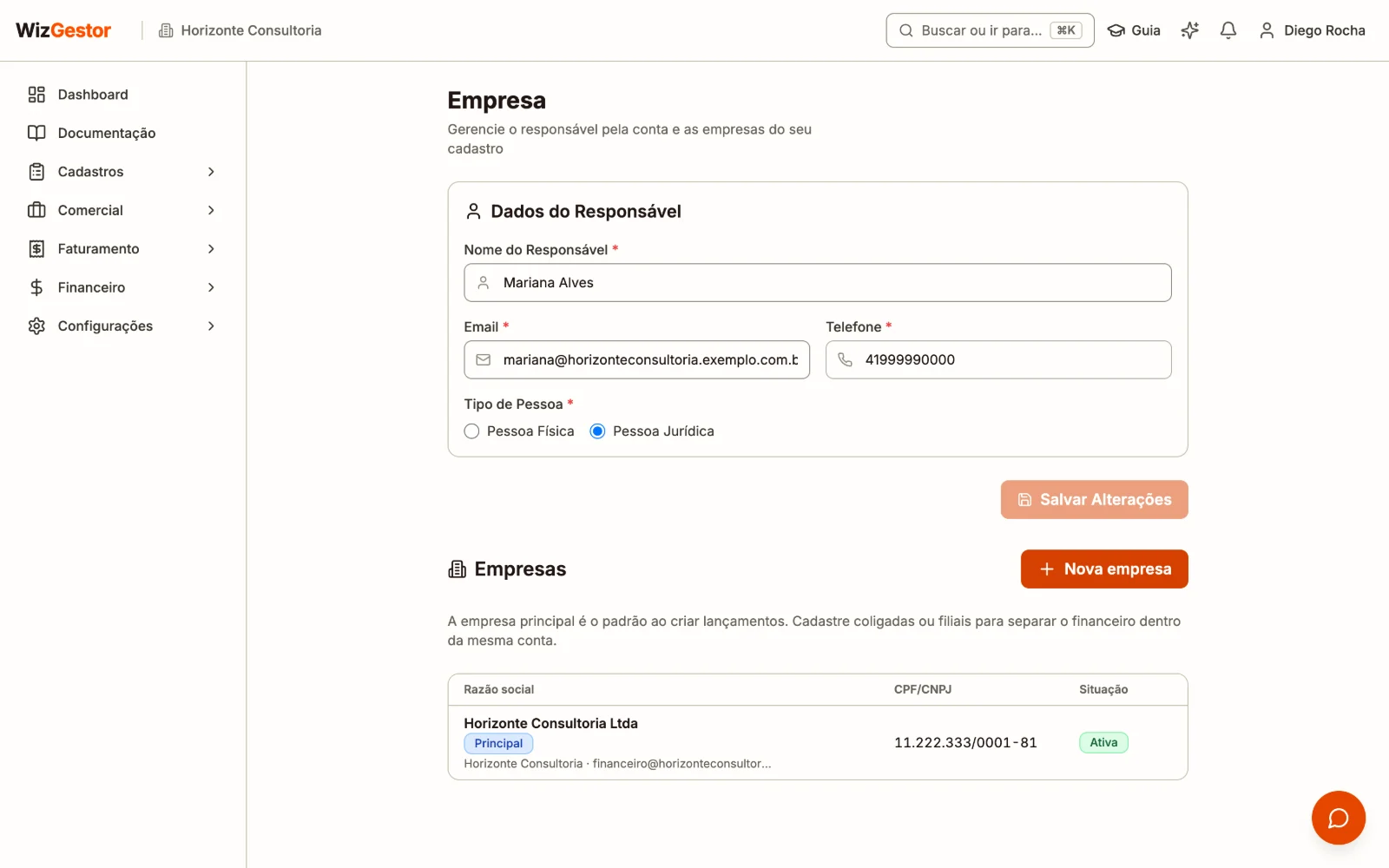Viewport: 1389px width, 868px height.
Task: Click the building icon beside Empresas heading
Action: [x=457, y=569]
